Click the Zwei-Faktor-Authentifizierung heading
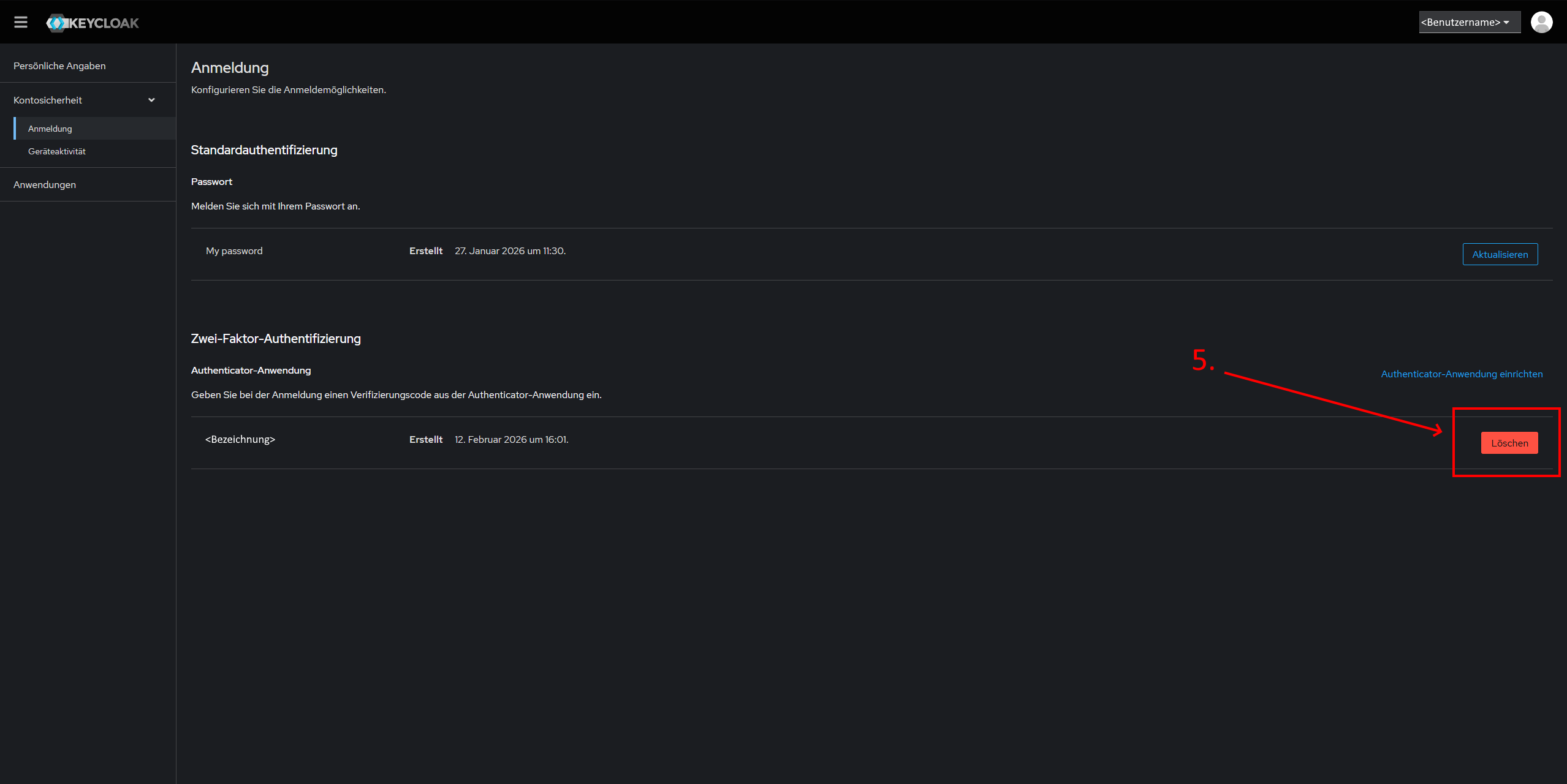Image resolution: width=1567 pixels, height=784 pixels. tap(276, 339)
